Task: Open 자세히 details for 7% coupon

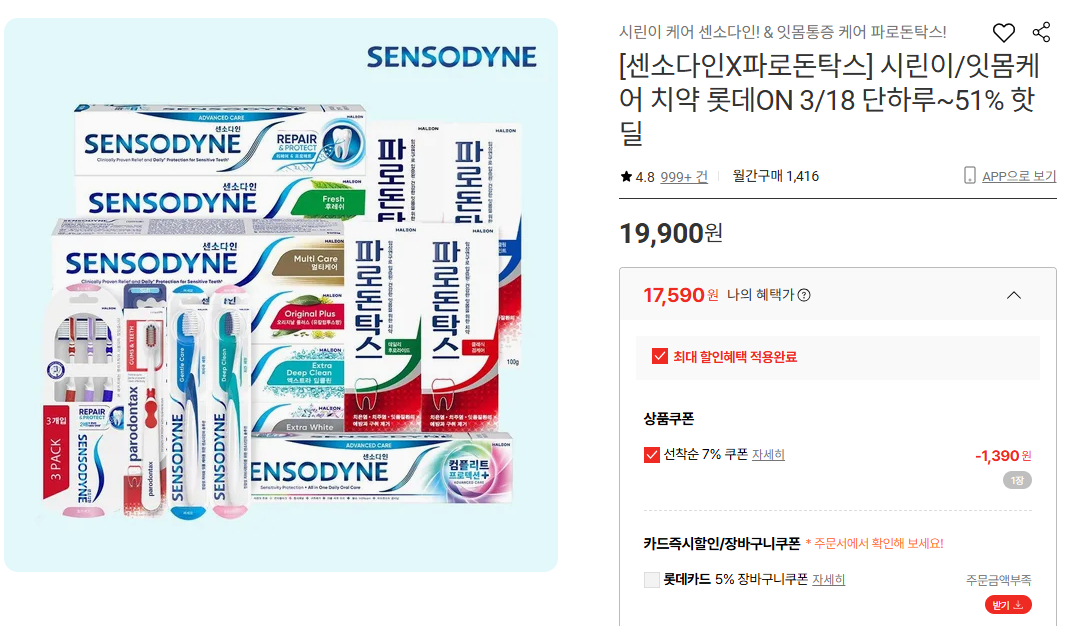Action: tap(768, 455)
